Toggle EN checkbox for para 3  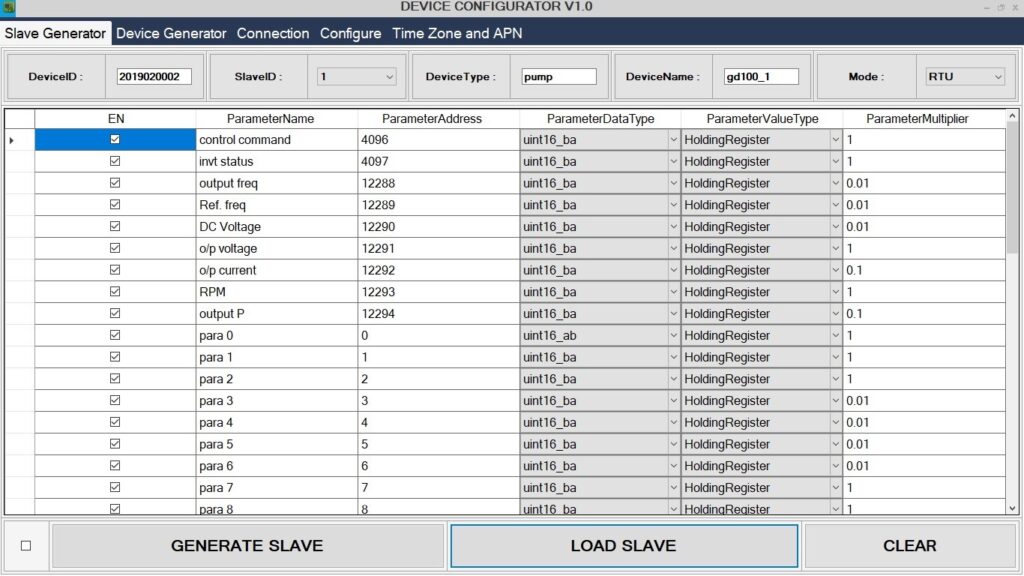coord(115,400)
